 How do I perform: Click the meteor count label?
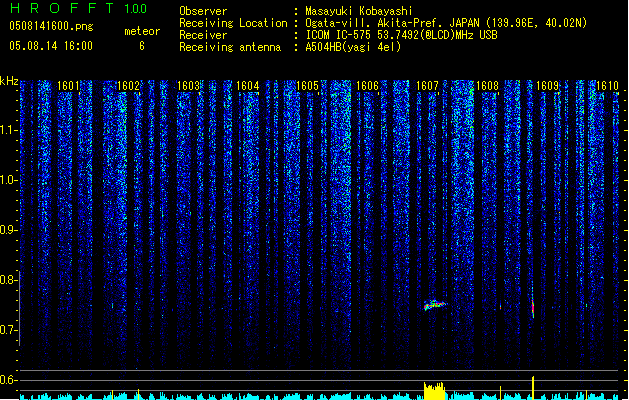(x=142, y=31)
